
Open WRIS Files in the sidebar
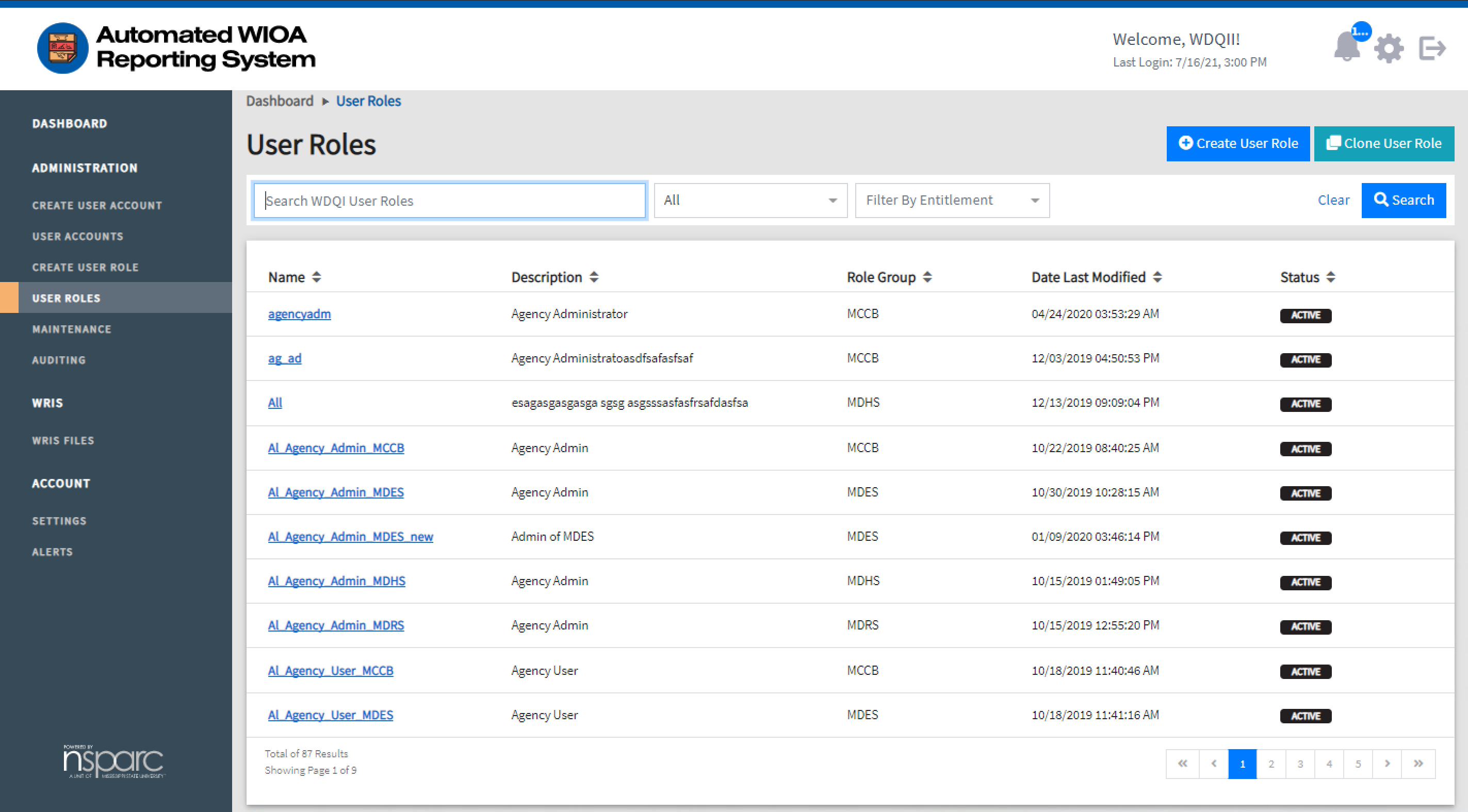[63, 441]
